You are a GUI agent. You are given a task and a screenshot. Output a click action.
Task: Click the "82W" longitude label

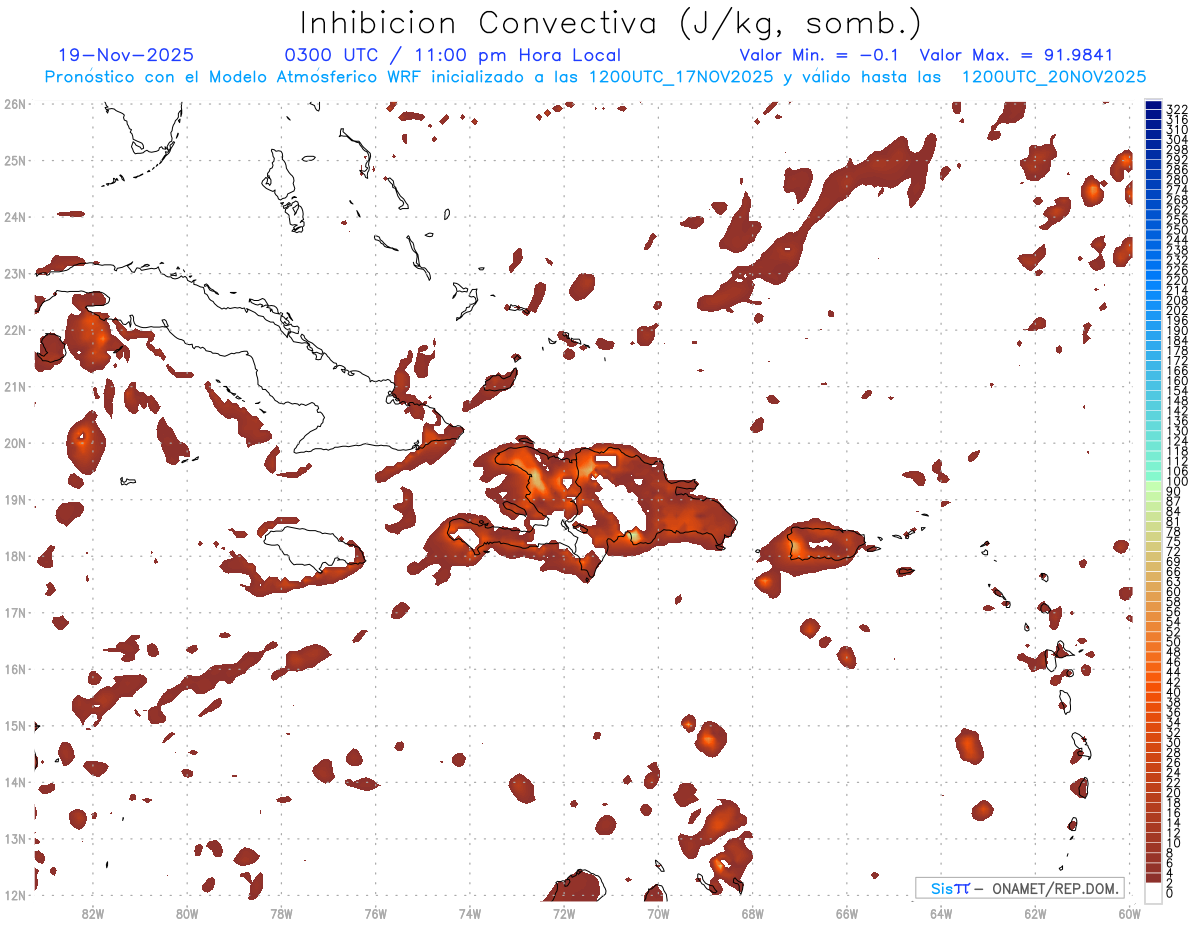[x=93, y=912]
